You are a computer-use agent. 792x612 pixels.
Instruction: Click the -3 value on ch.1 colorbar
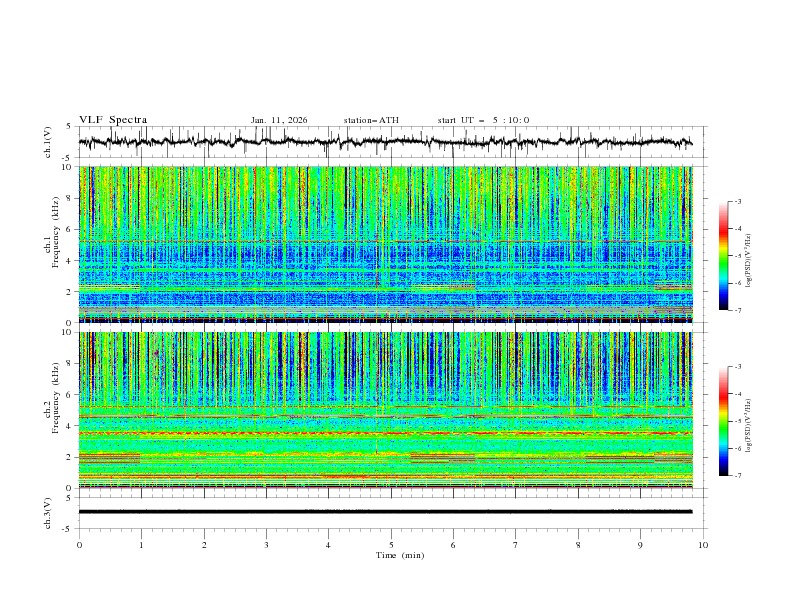tap(737, 202)
